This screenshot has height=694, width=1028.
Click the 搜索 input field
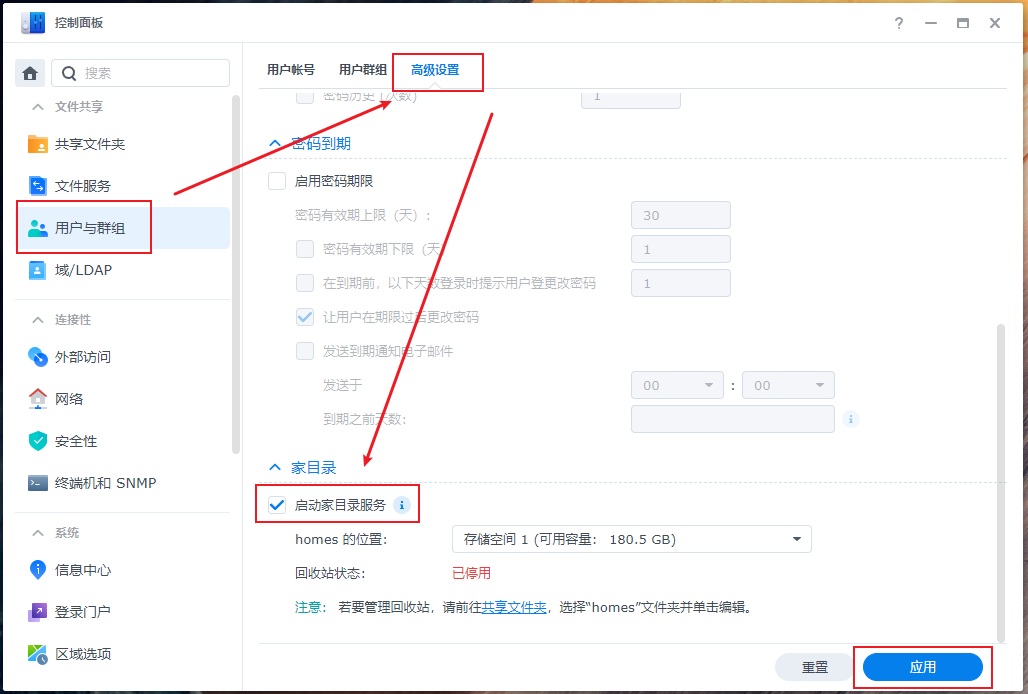coord(140,73)
